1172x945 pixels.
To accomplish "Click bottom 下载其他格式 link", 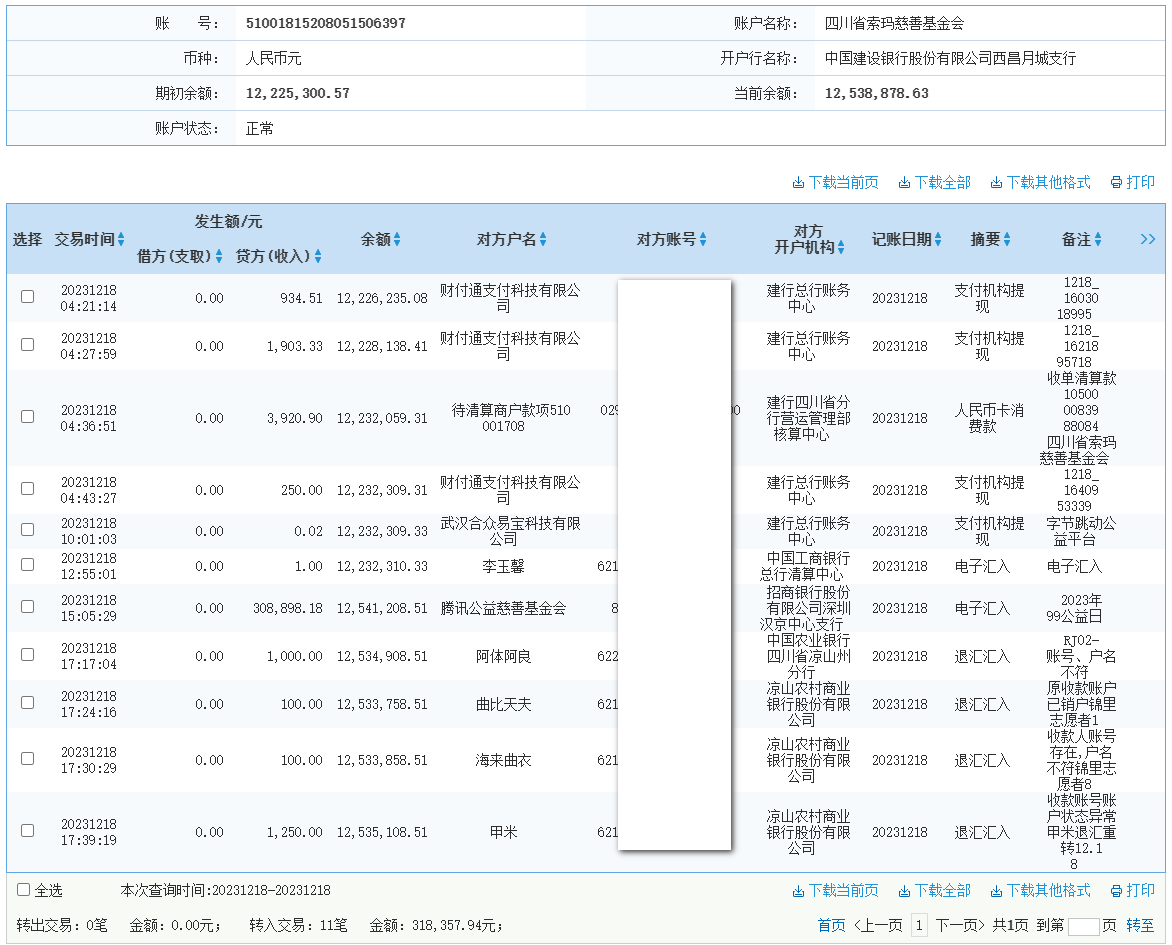I will coord(1040,890).
